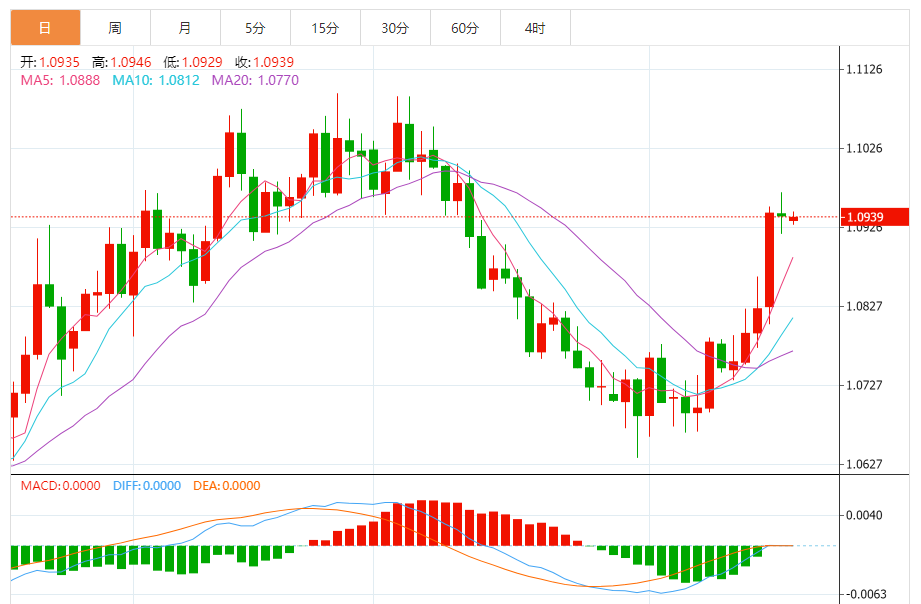
Task: Click the MA10: 1.0812 indicator label
Action: (x=156, y=80)
